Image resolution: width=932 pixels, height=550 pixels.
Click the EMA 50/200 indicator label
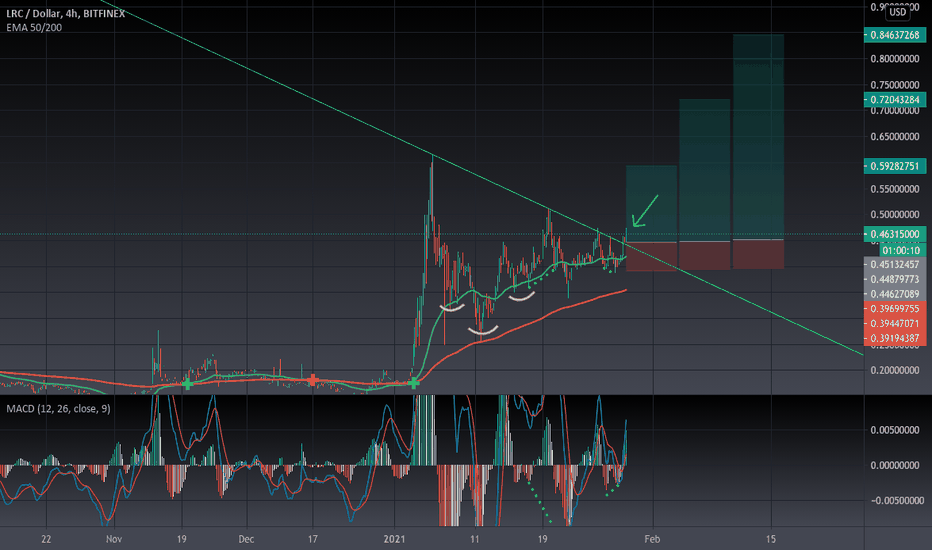pyautogui.click(x=34, y=27)
